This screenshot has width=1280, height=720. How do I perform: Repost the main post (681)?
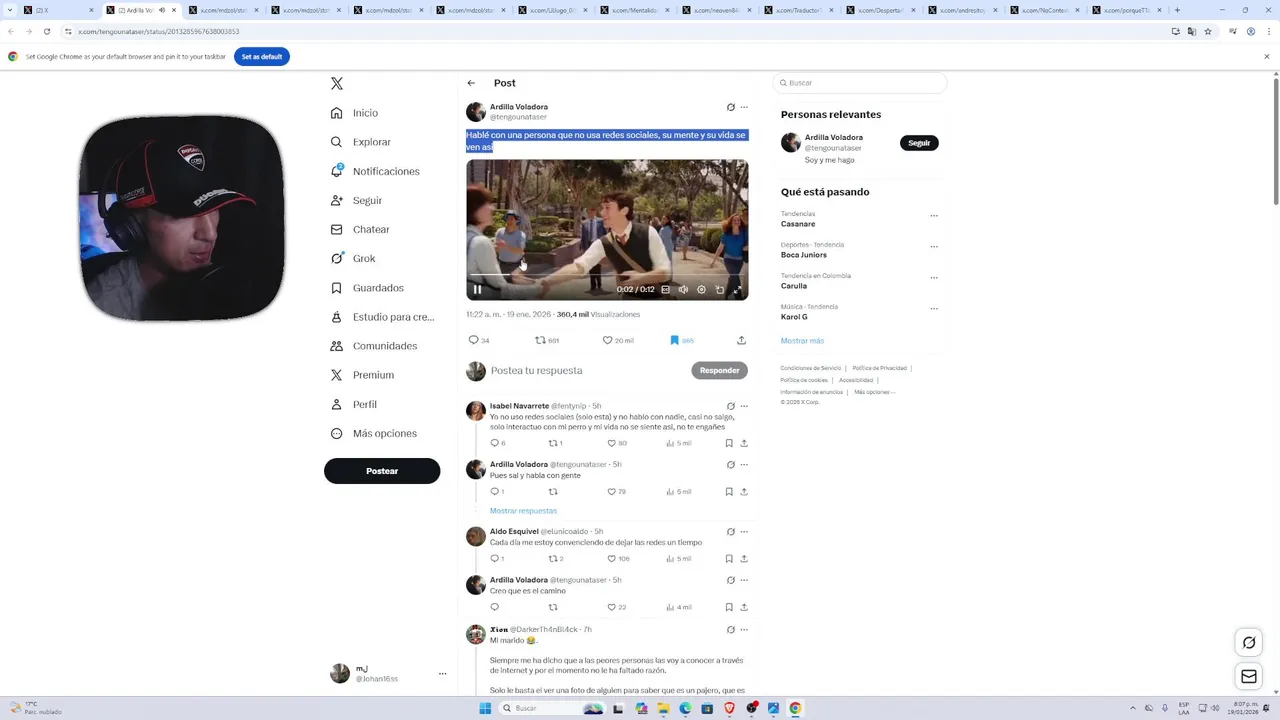[x=547, y=340]
